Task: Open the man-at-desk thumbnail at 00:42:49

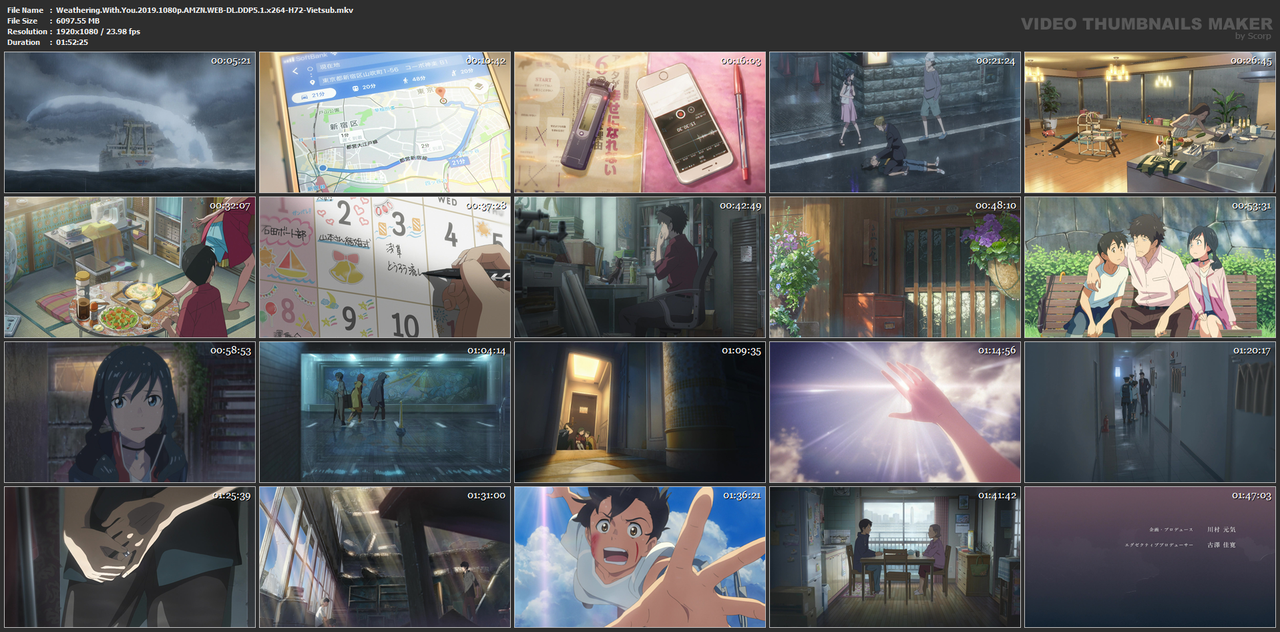Action: tap(640, 267)
